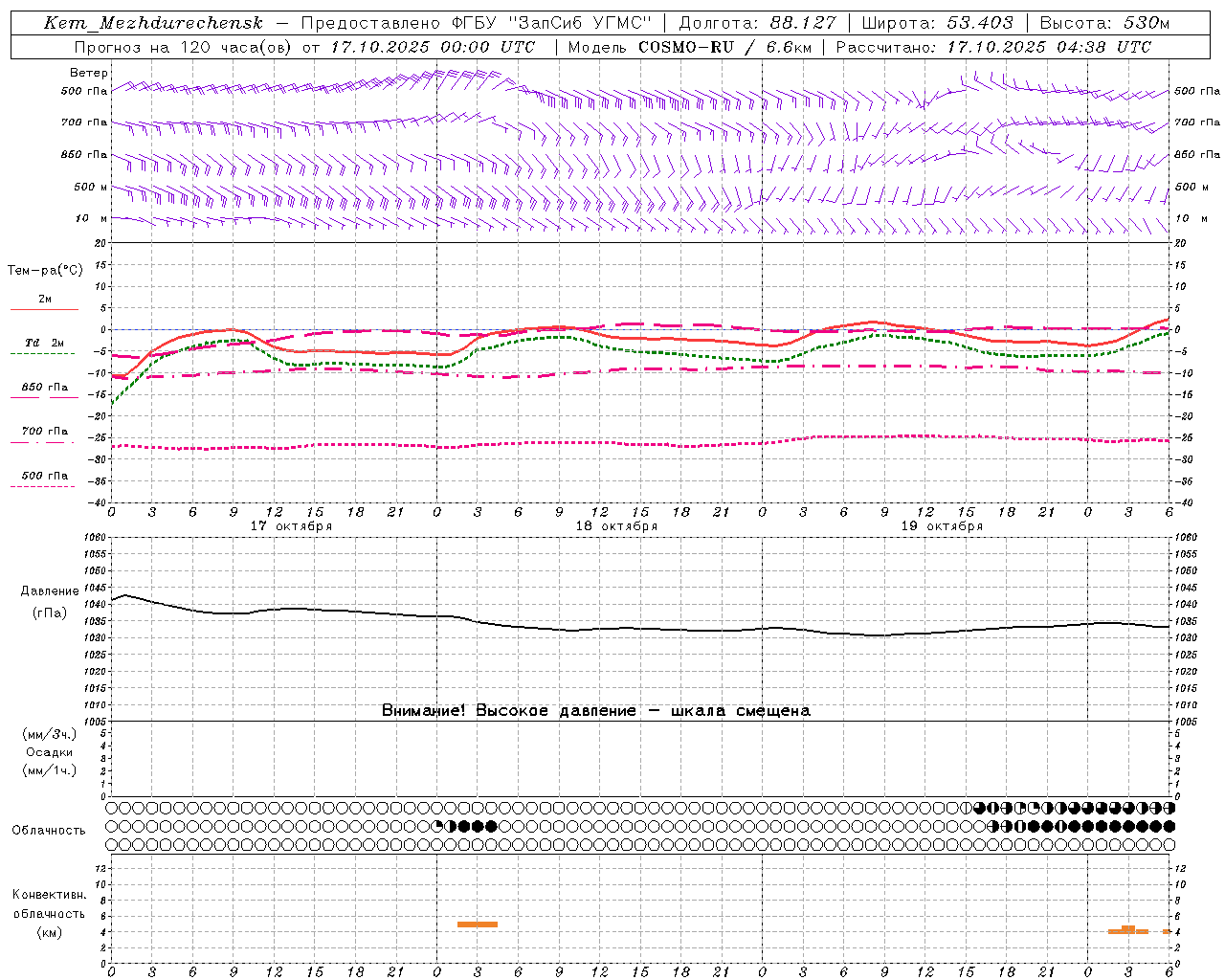Click the orange convective cloud bars after 19 октября

[x=1139, y=930]
